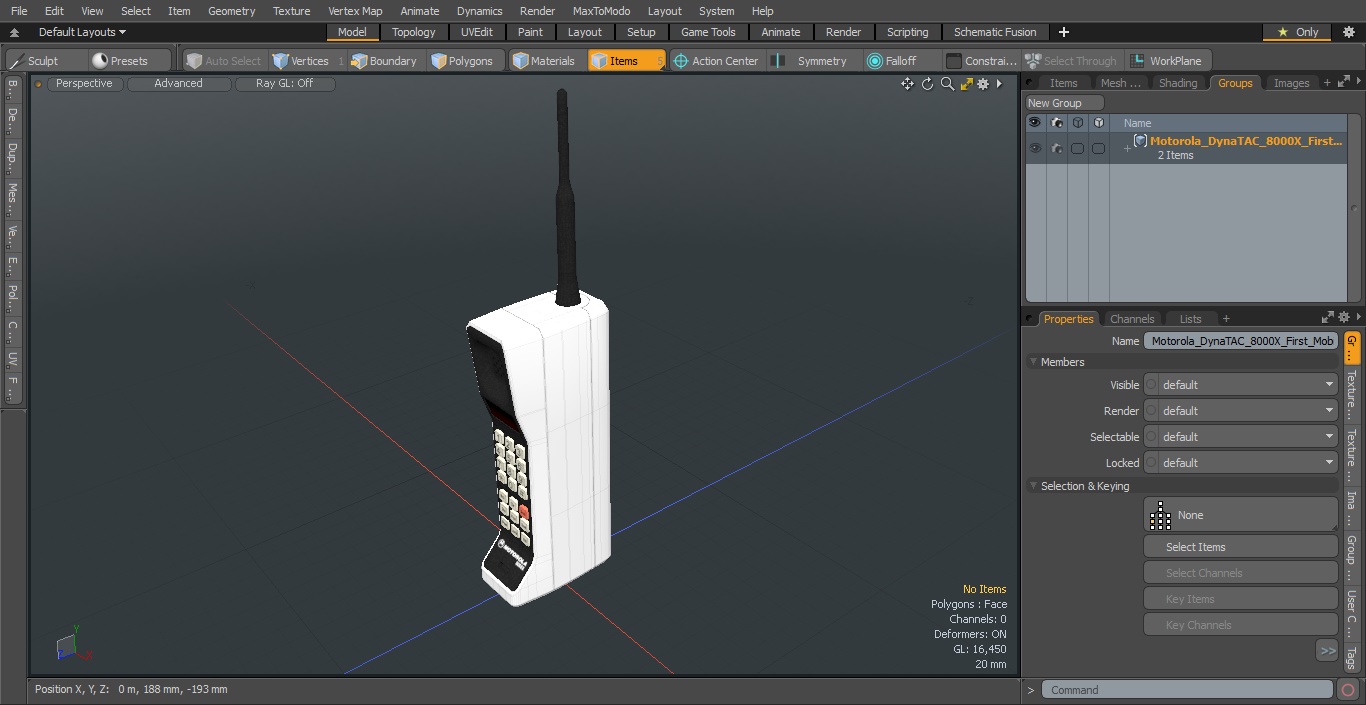Toggle the Selectable channel keying dot
The width and height of the screenshot is (1366, 705).
pyautogui.click(x=1151, y=437)
